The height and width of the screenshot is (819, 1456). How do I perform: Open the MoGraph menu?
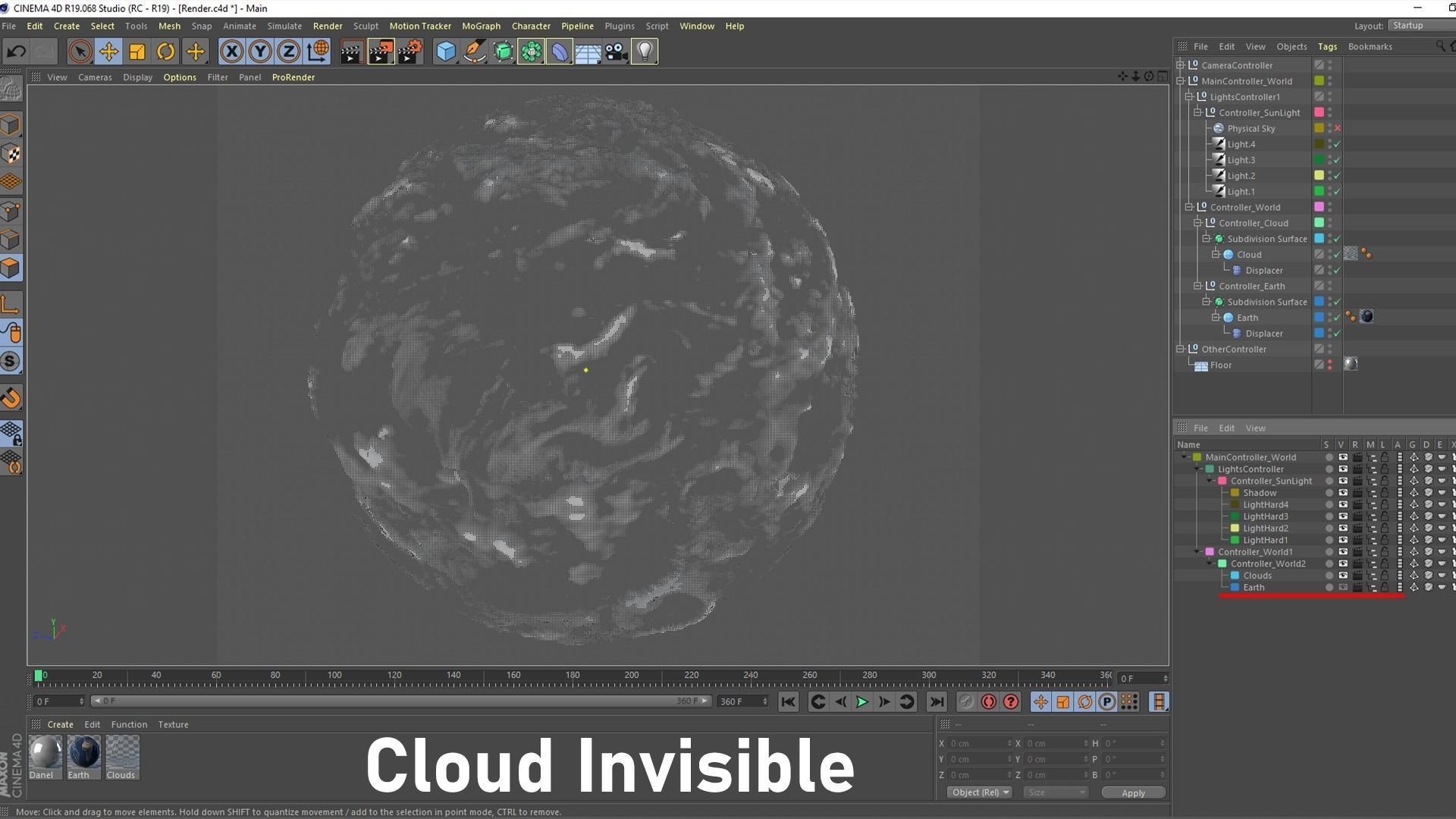point(481,26)
